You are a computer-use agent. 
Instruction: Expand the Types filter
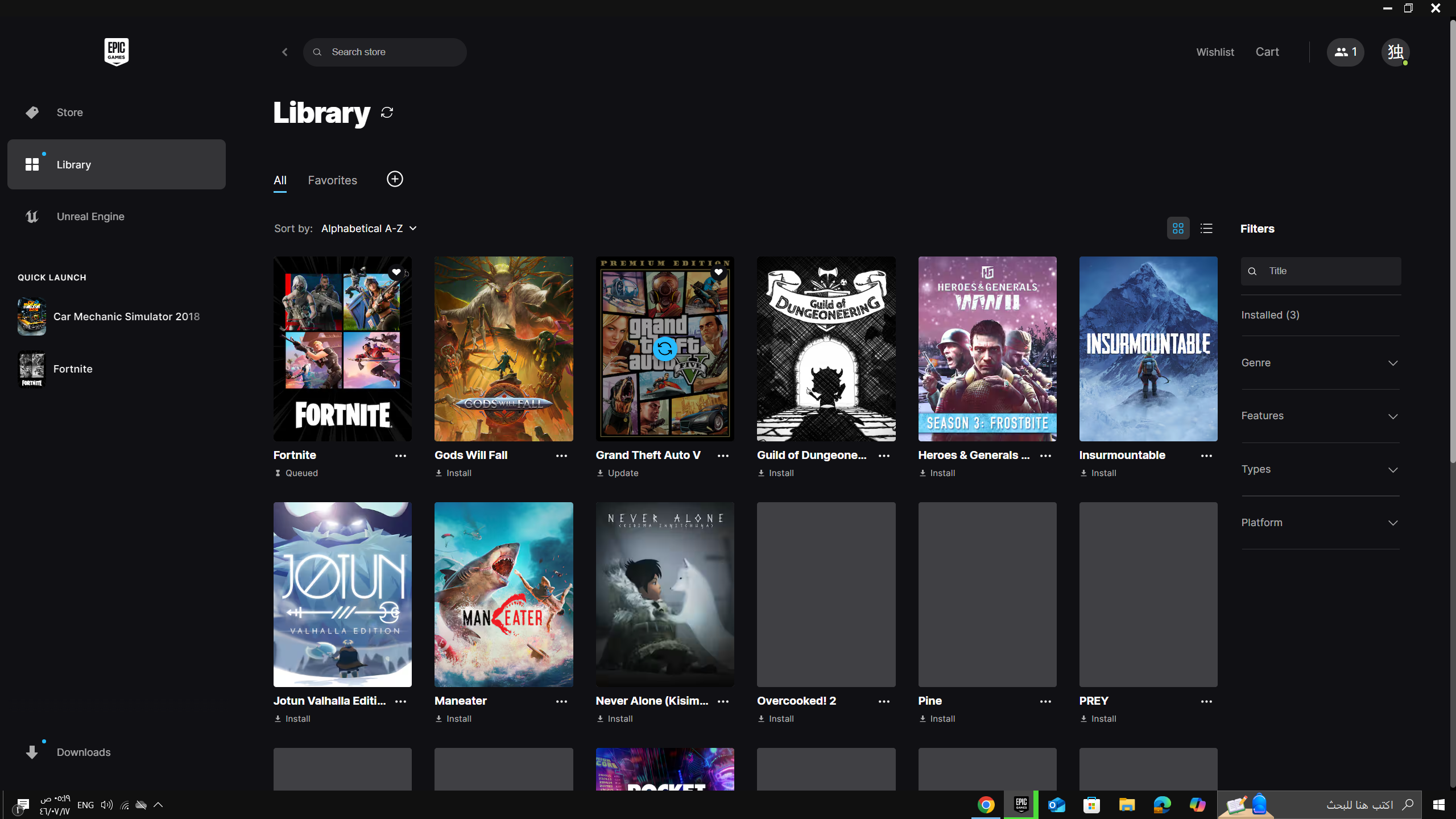tap(1320, 469)
